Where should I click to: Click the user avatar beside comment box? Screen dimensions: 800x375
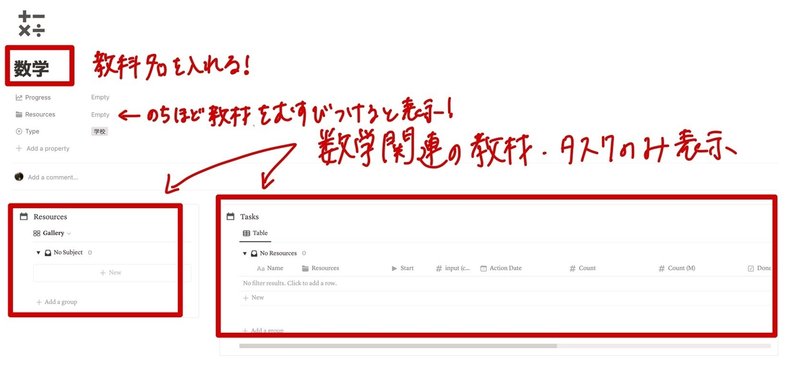point(19,177)
